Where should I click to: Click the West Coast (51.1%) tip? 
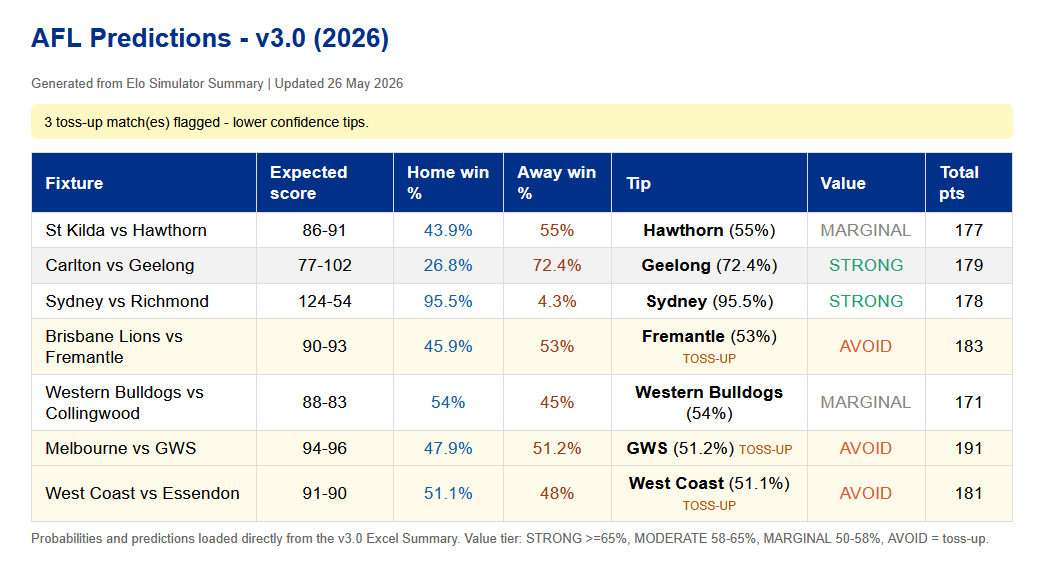709,483
